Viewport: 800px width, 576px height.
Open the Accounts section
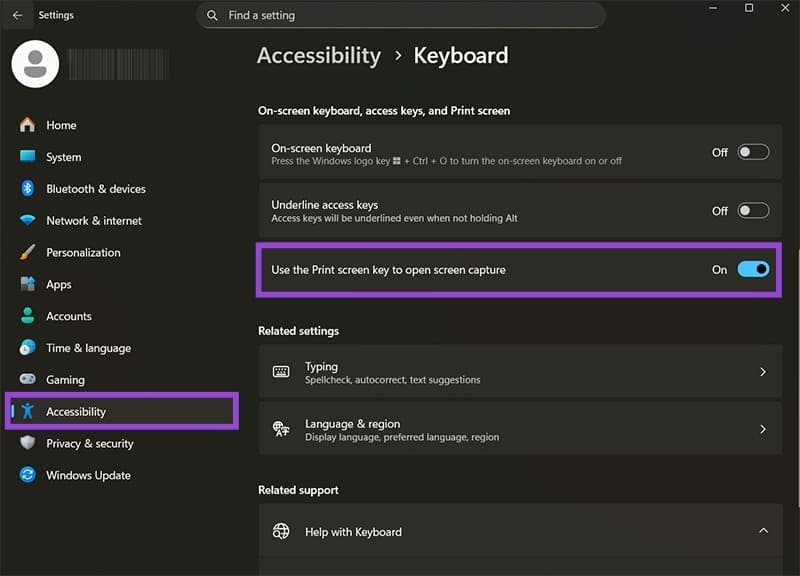coord(68,316)
